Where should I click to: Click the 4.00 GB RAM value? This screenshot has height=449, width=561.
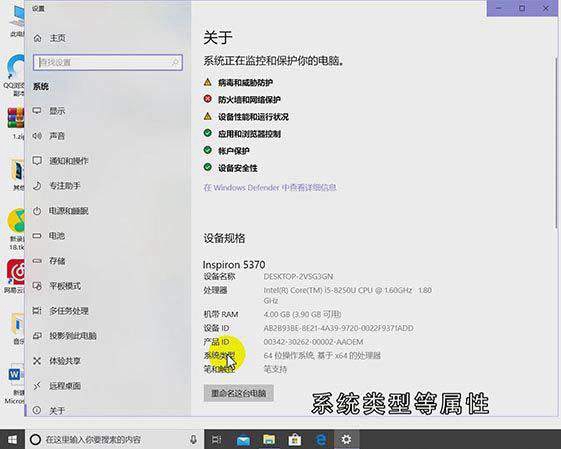[x=302, y=314]
